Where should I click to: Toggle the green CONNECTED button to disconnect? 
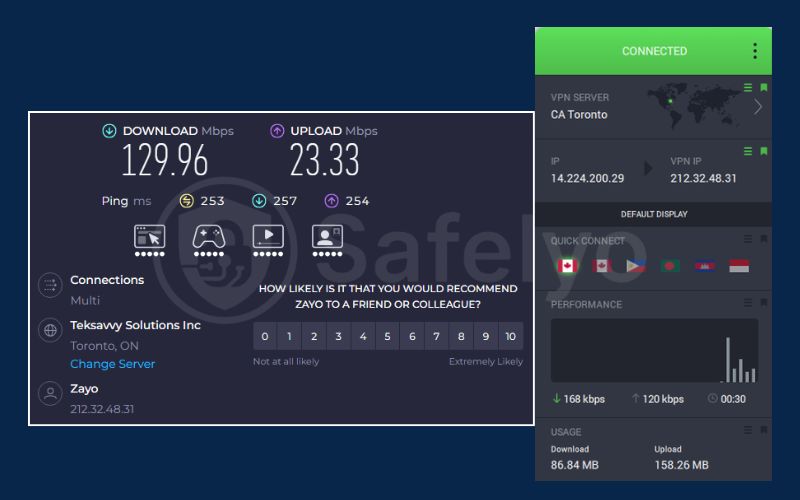654,51
